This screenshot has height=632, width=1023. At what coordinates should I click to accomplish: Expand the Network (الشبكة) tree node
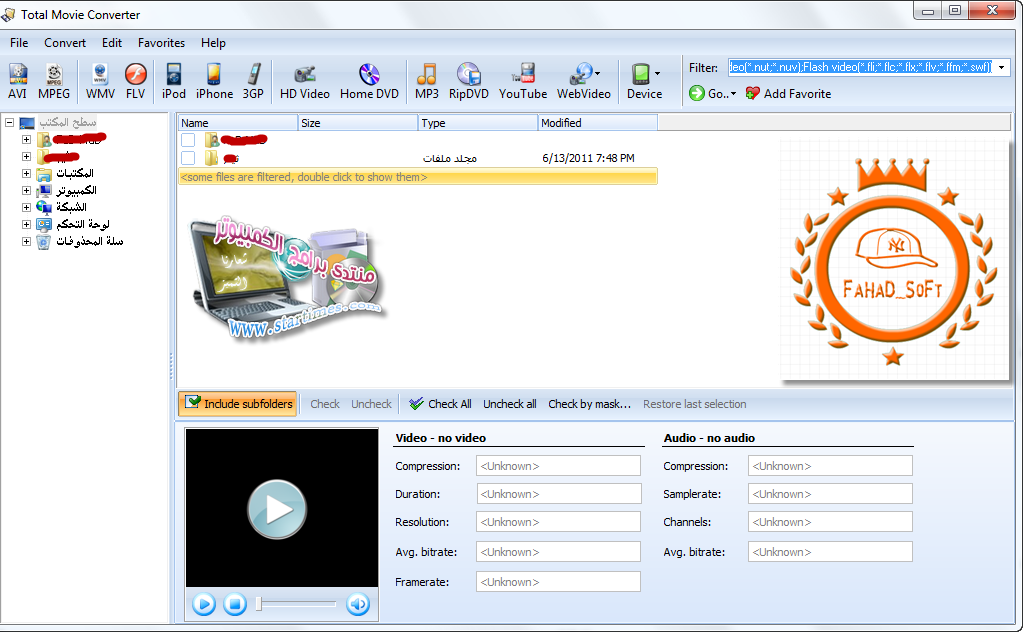[26, 207]
